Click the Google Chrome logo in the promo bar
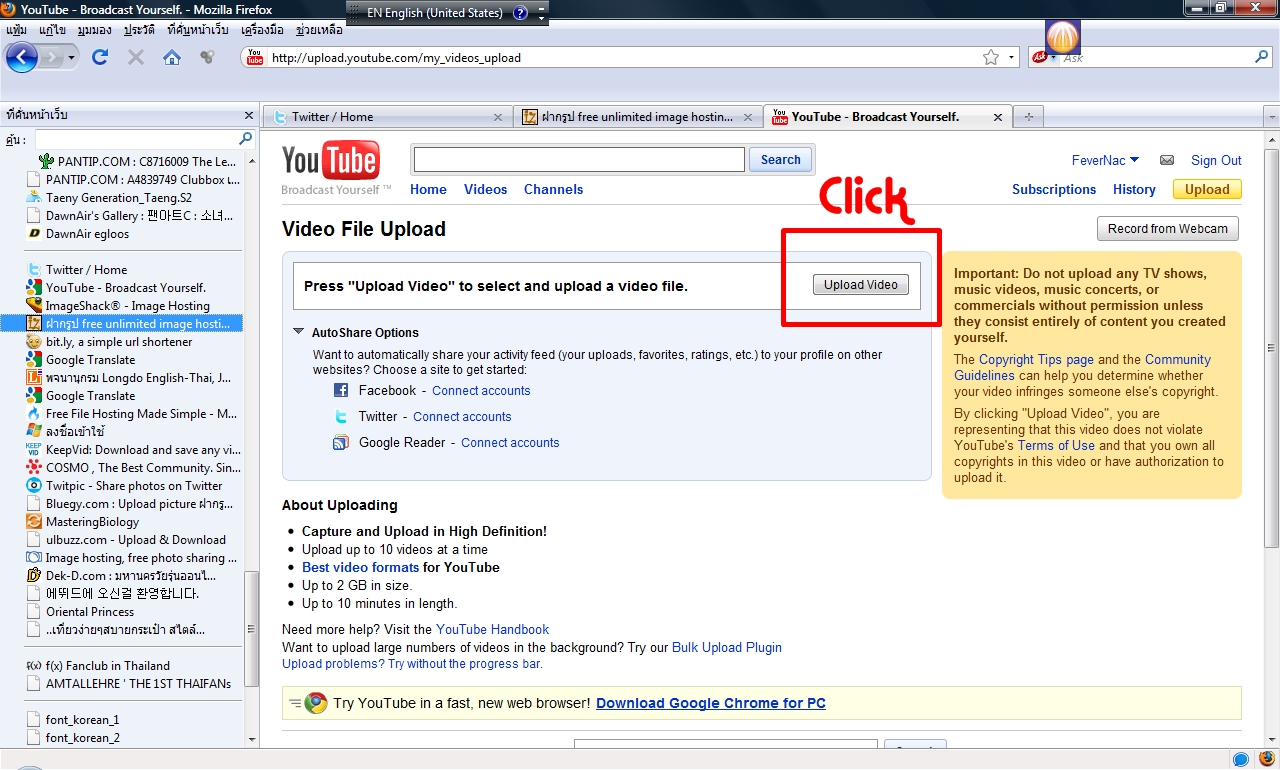Image resolution: width=1280 pixels, height=770 pixels. pyautogui.click(x=316, y=703)
